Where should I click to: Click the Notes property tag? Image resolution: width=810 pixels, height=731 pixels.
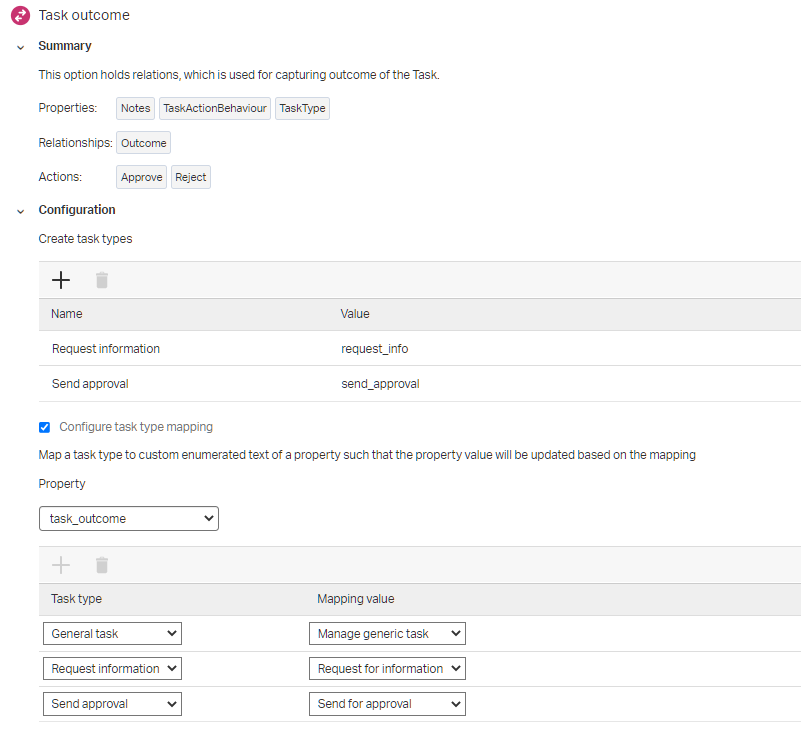[135, 108]
